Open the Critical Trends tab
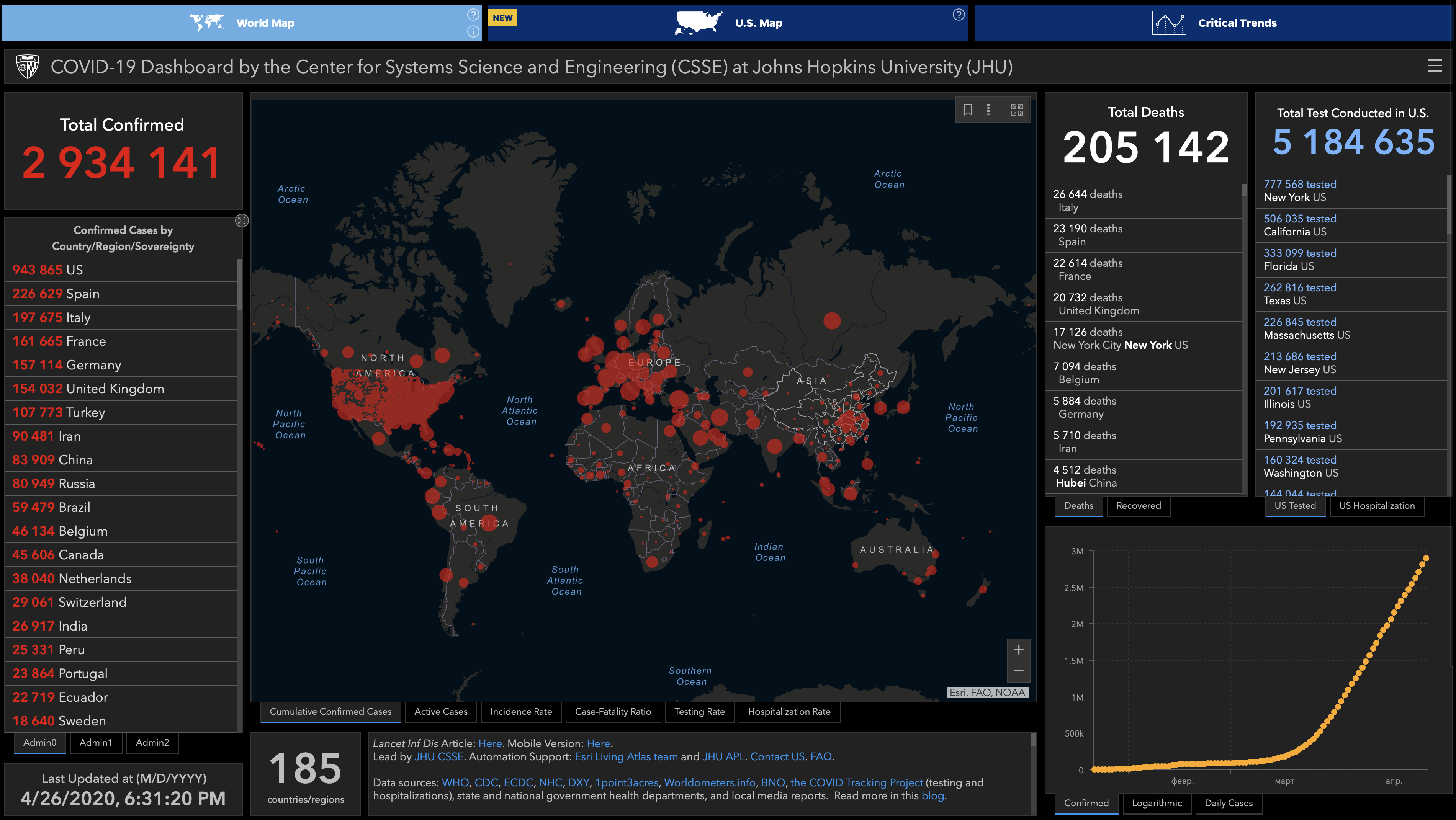1456x820 pixels. coord(1214,23)
